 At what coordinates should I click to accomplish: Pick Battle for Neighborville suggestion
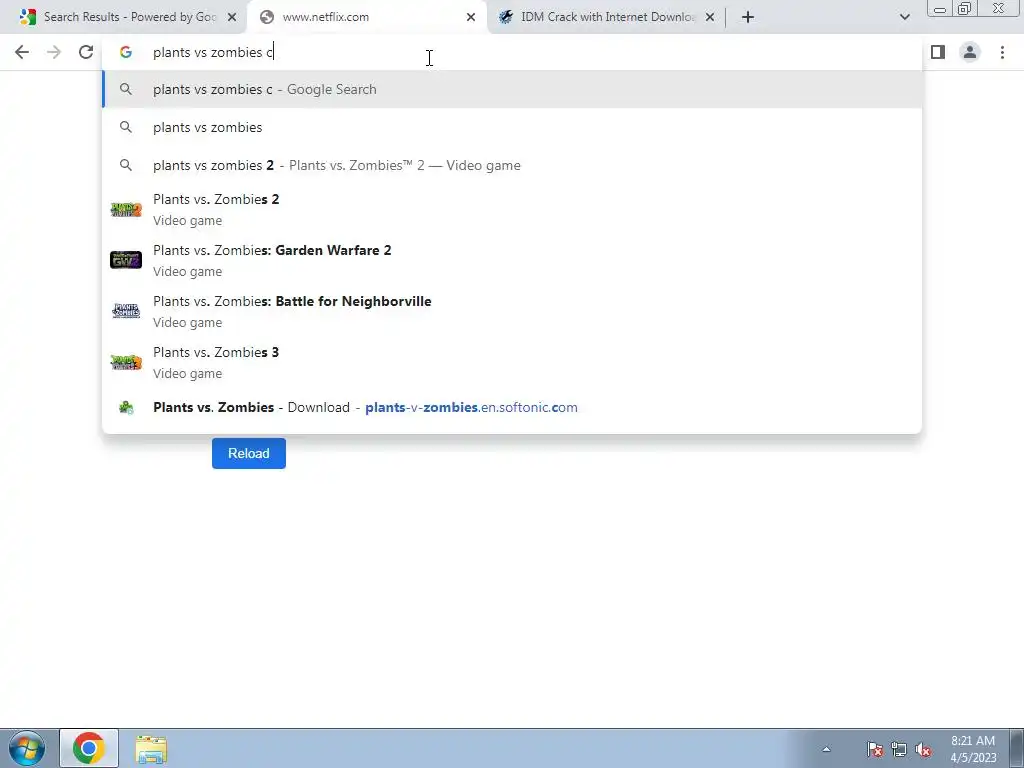pos(512,312)
